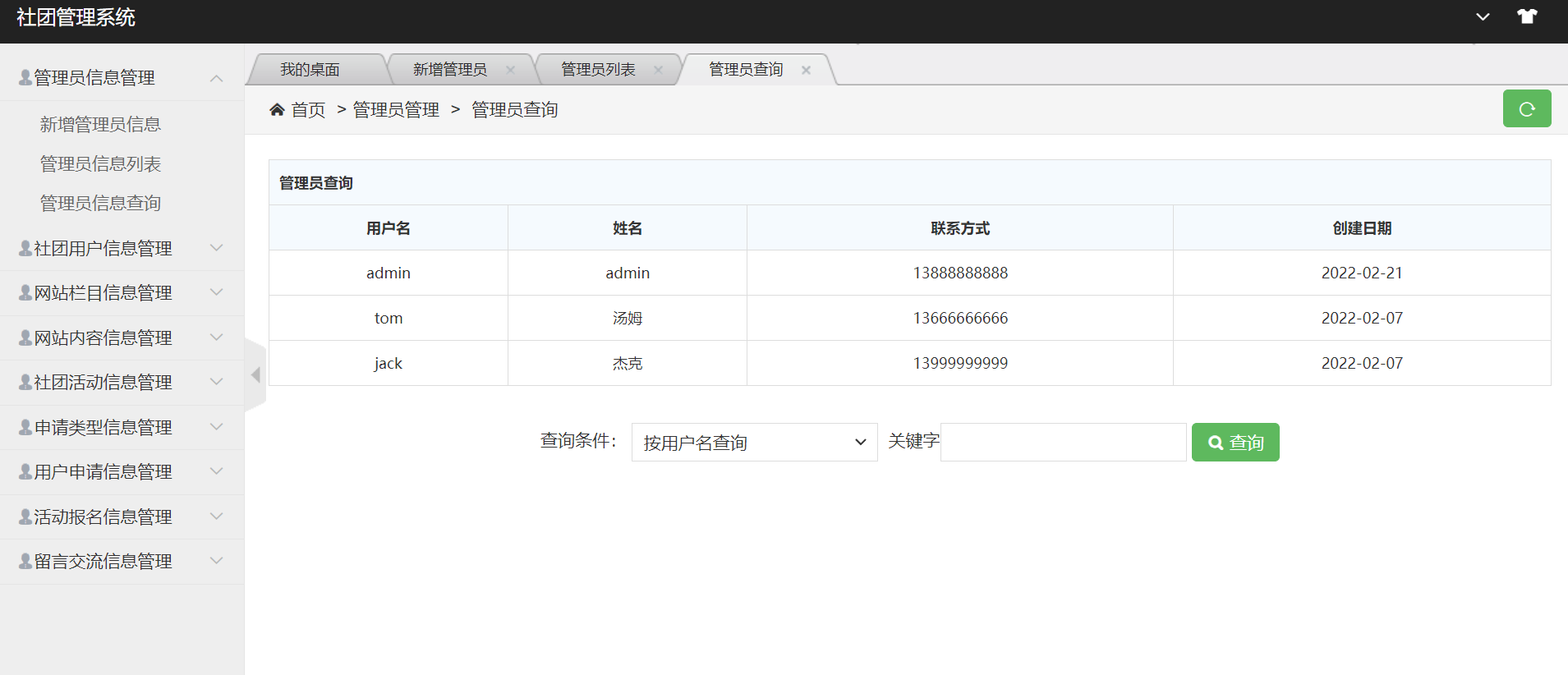The height and width of the screenshot is (675, 1568).
Task: Click the user icon beside 管理员信息管理
Action: (x=25, y=77)
